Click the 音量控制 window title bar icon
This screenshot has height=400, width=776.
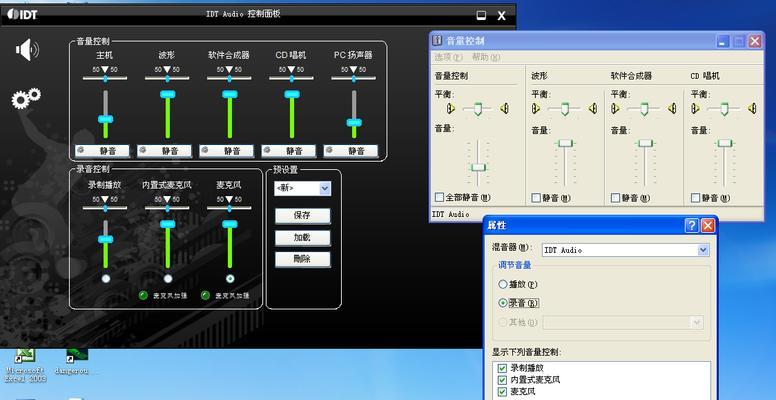[437, 41]
